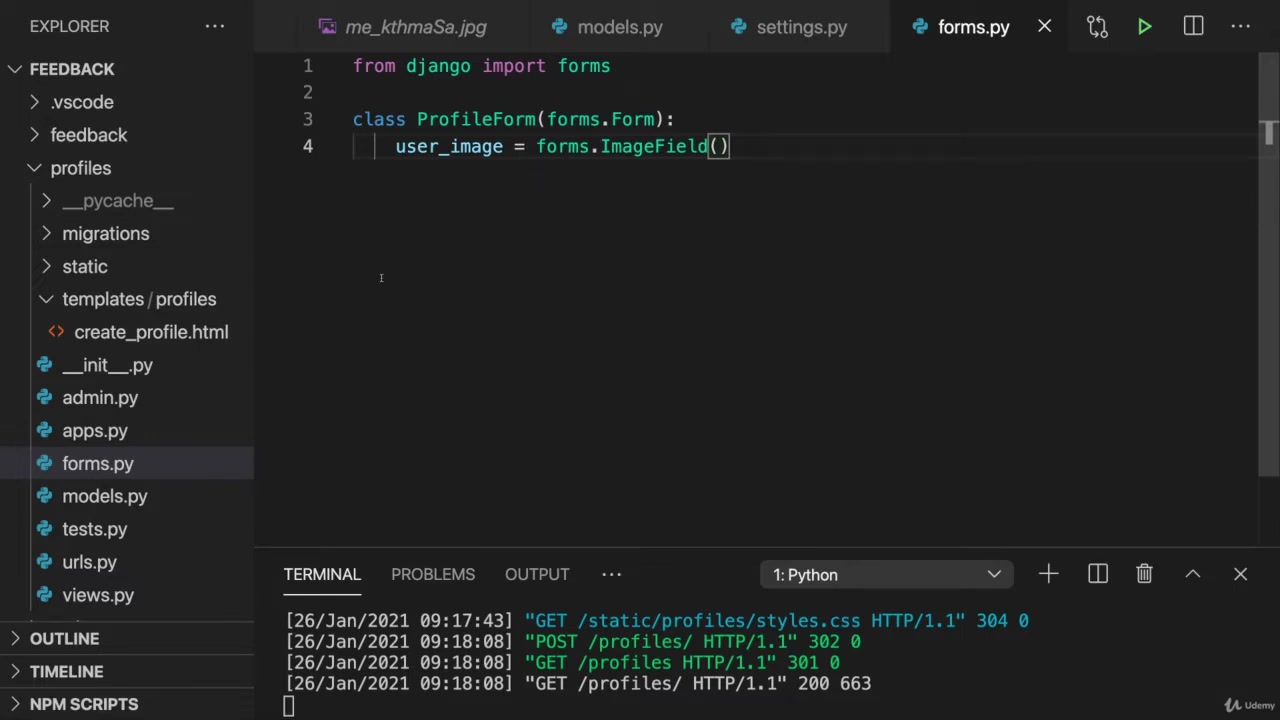1280x720 pixels.
Task: Expand the OUTLINE section
Action: 64,638
